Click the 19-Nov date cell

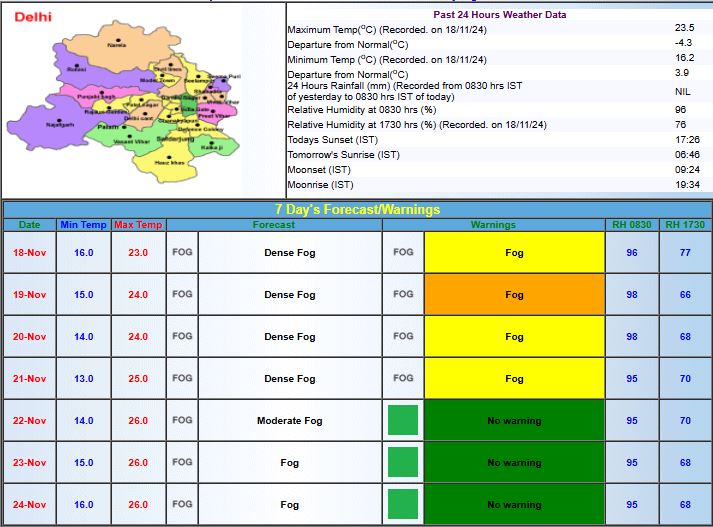tap(30, 295)
